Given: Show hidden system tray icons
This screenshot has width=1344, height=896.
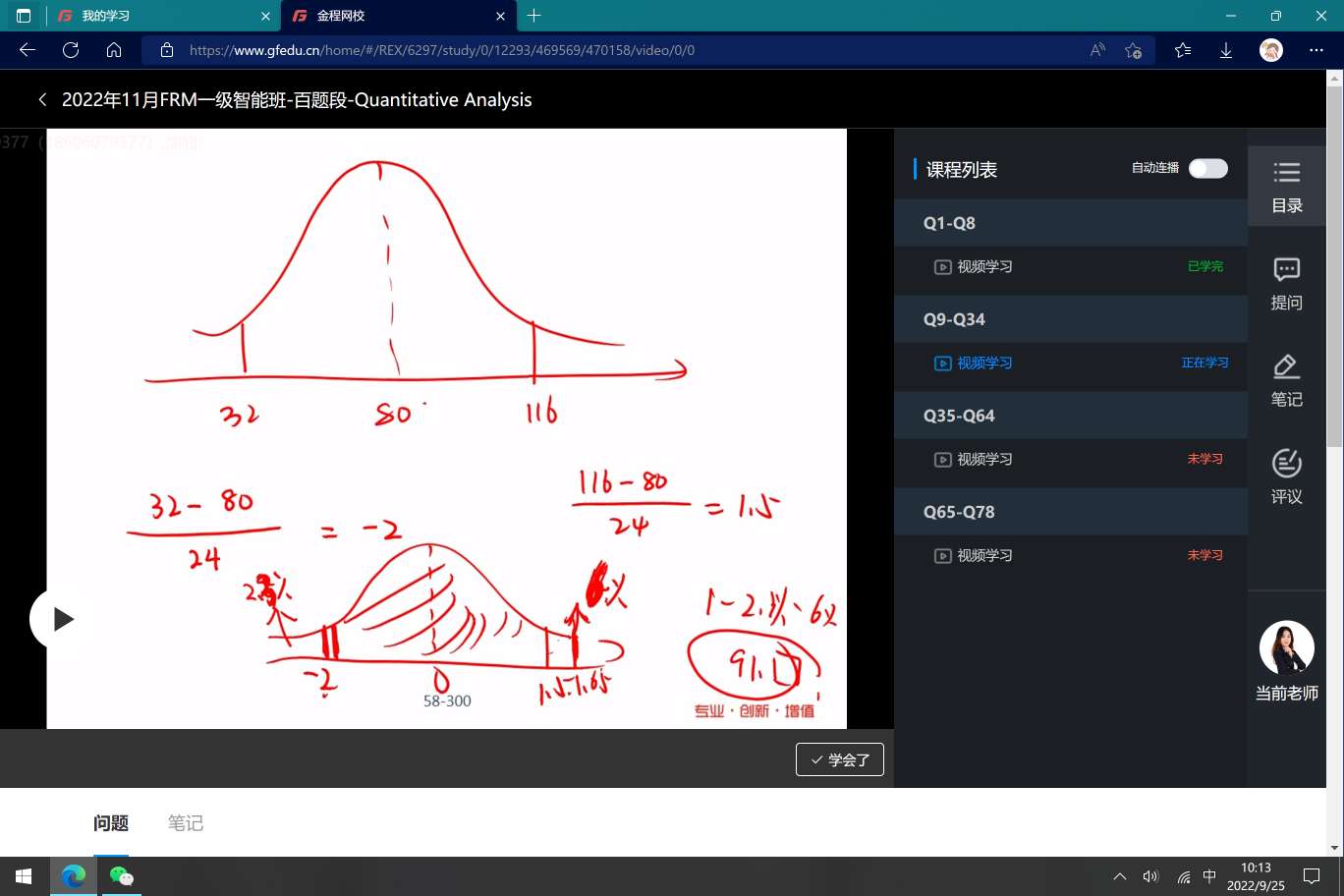Looking at the screenshot, I should pyautogui.click(x=1120, y=876).
